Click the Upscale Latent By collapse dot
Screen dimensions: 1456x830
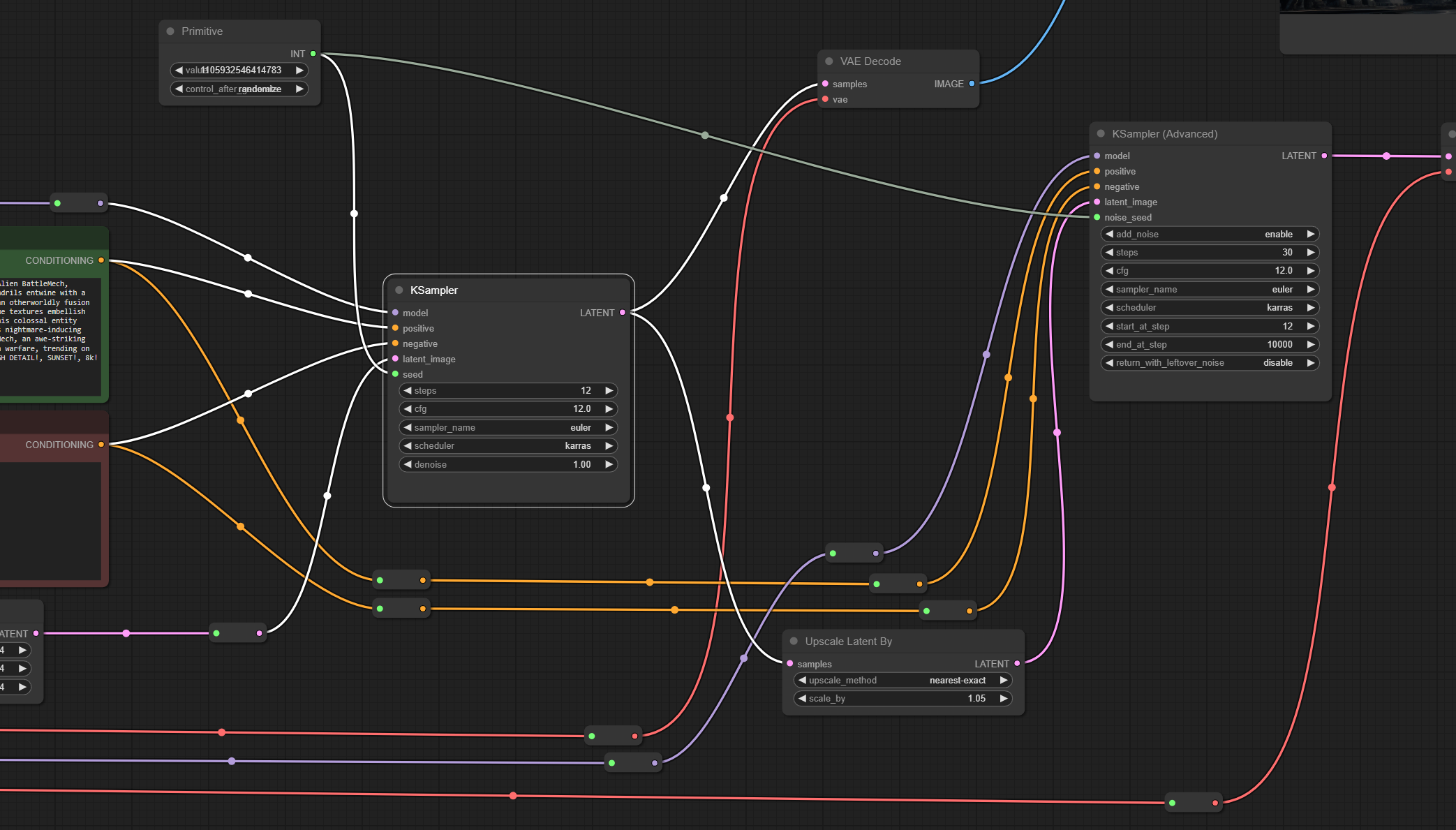794,642
